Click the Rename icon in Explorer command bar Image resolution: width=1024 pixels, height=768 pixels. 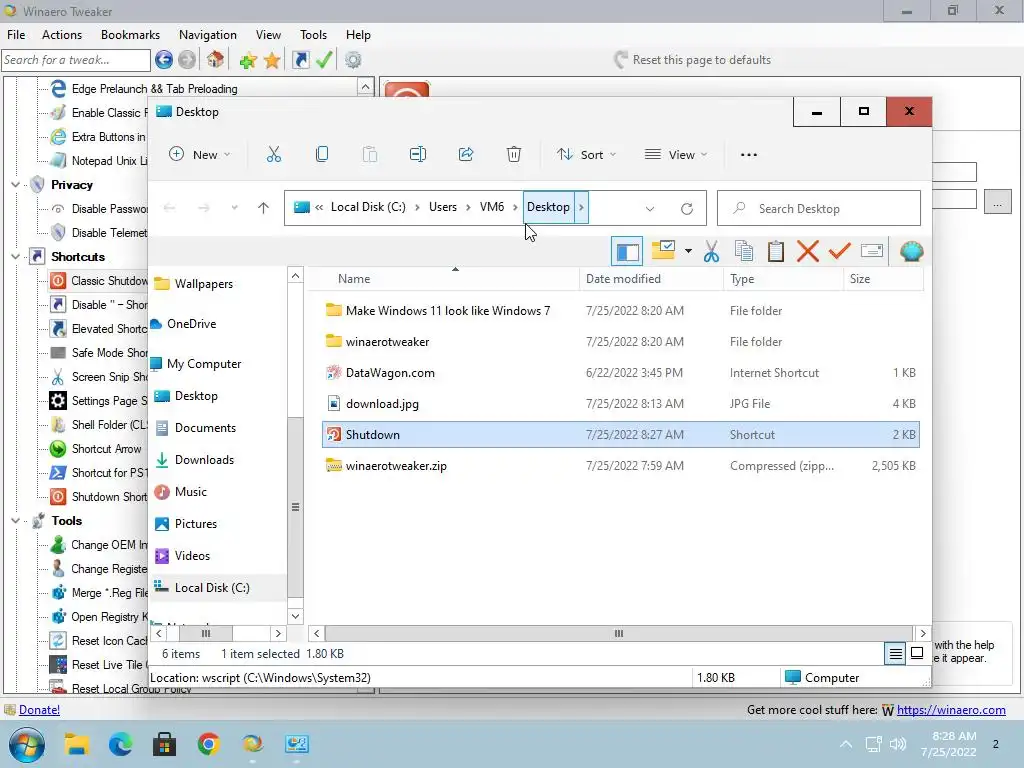click(x=418, y=155)
